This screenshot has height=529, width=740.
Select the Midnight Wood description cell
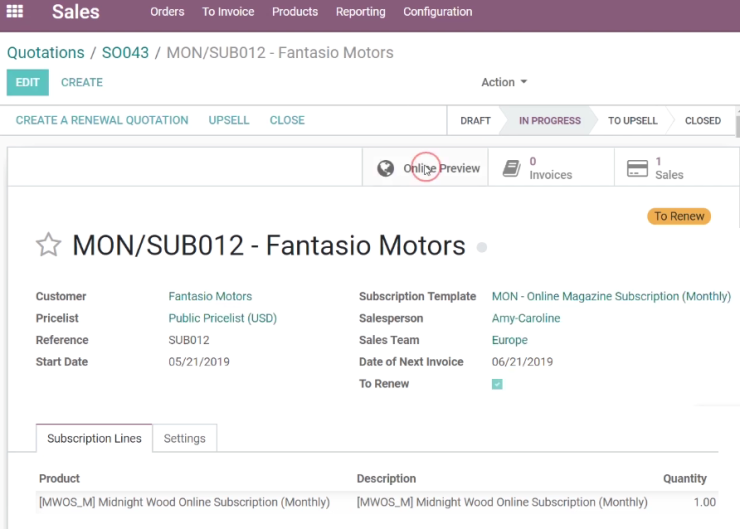[502, 502]
